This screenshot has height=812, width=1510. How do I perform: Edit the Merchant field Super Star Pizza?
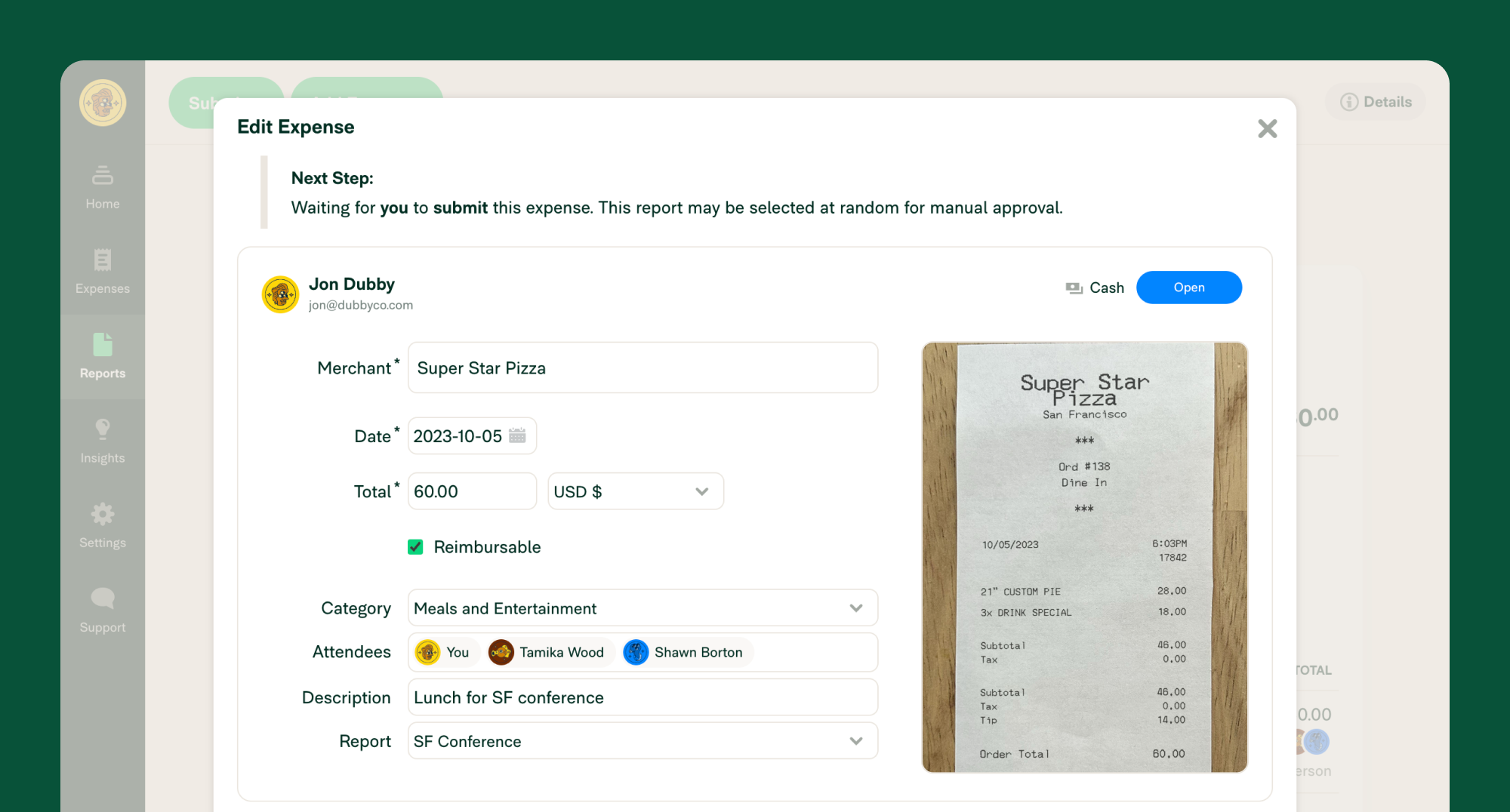[643, 368]
